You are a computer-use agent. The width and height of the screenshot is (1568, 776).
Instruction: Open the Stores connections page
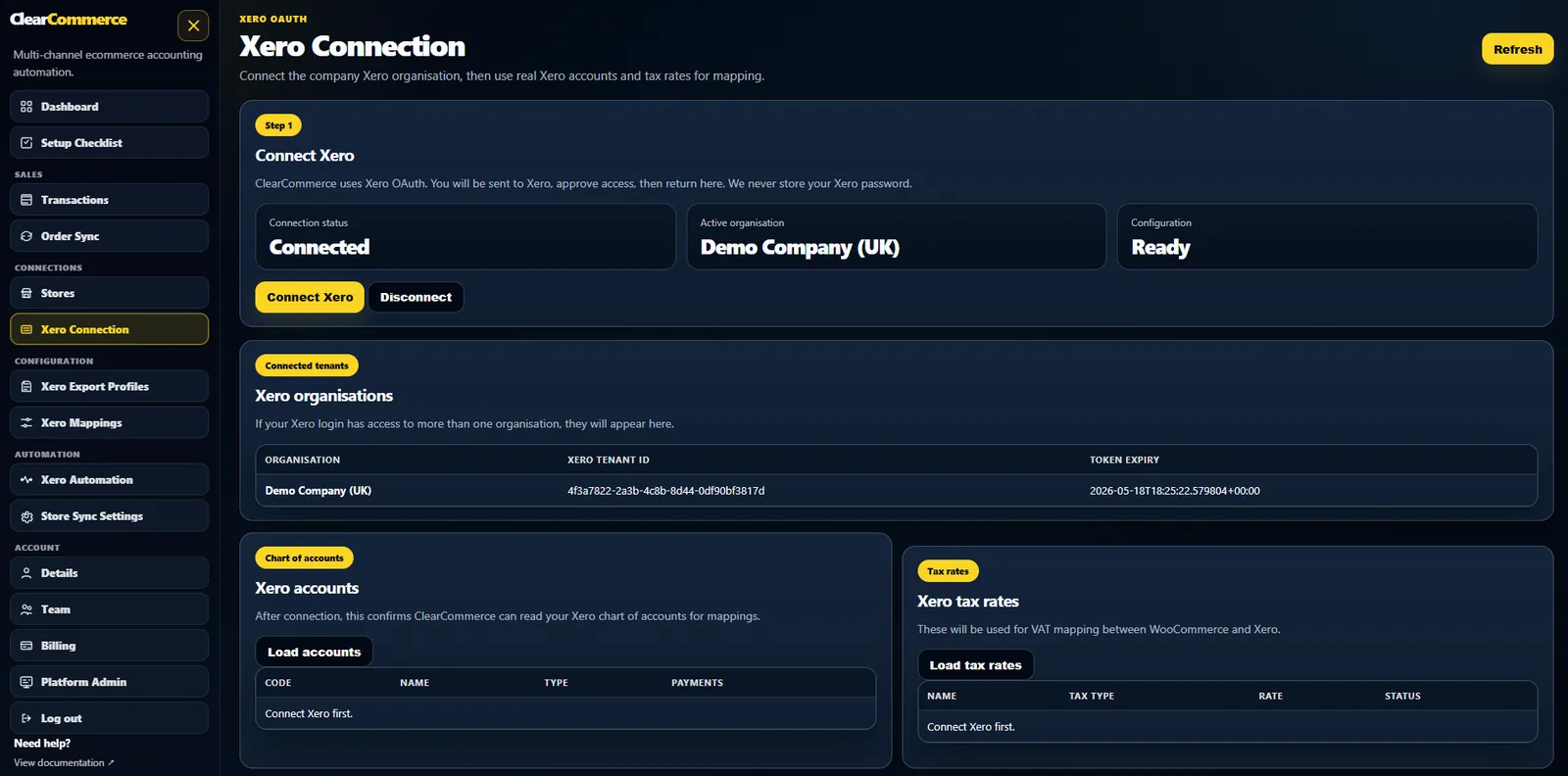coord(109,293)
